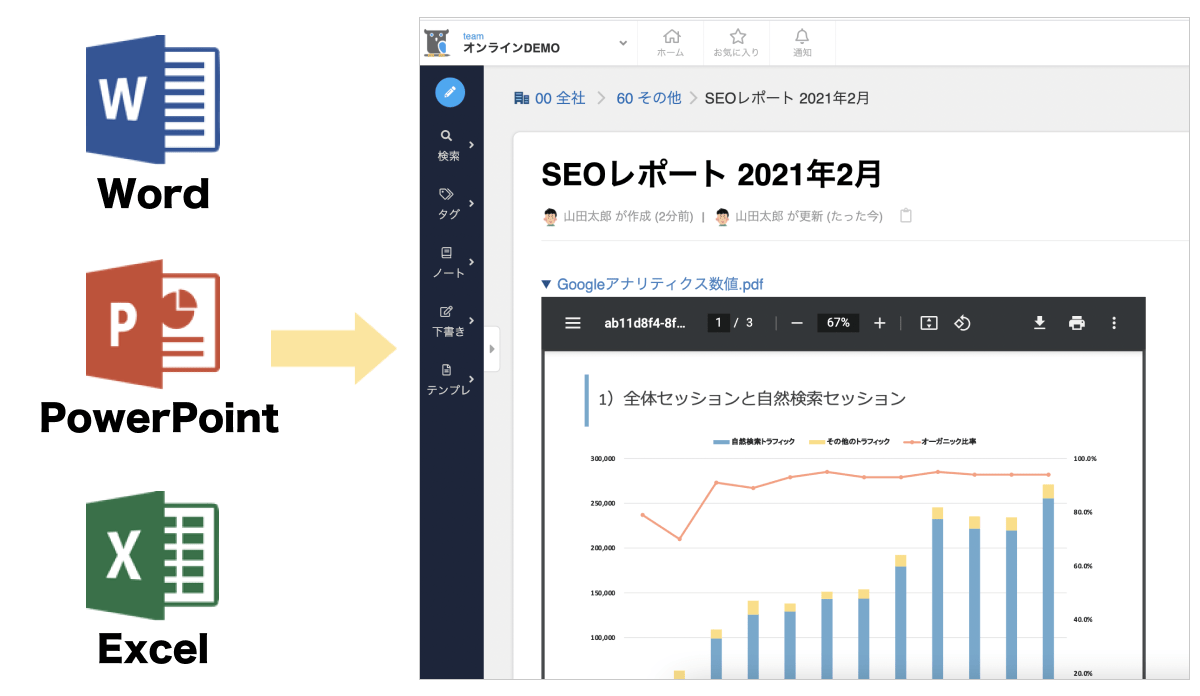This screenshot has width=1200, height=696.
Task: Open the タグ tags sidebar item
Action: point(448,203)
